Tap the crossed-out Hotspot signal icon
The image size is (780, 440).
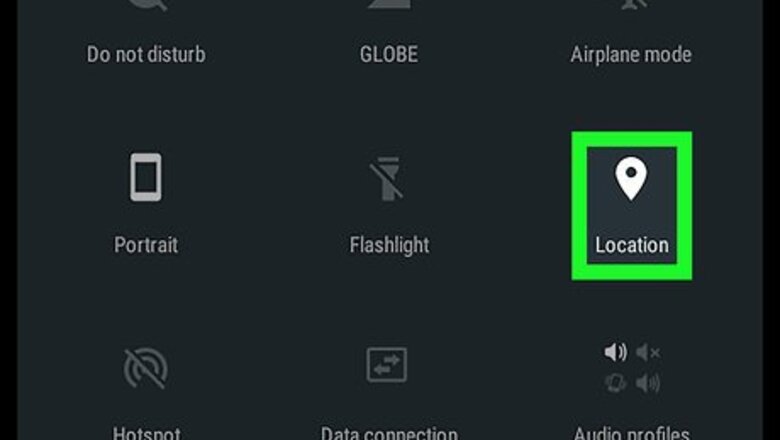[x=145, y=368]
